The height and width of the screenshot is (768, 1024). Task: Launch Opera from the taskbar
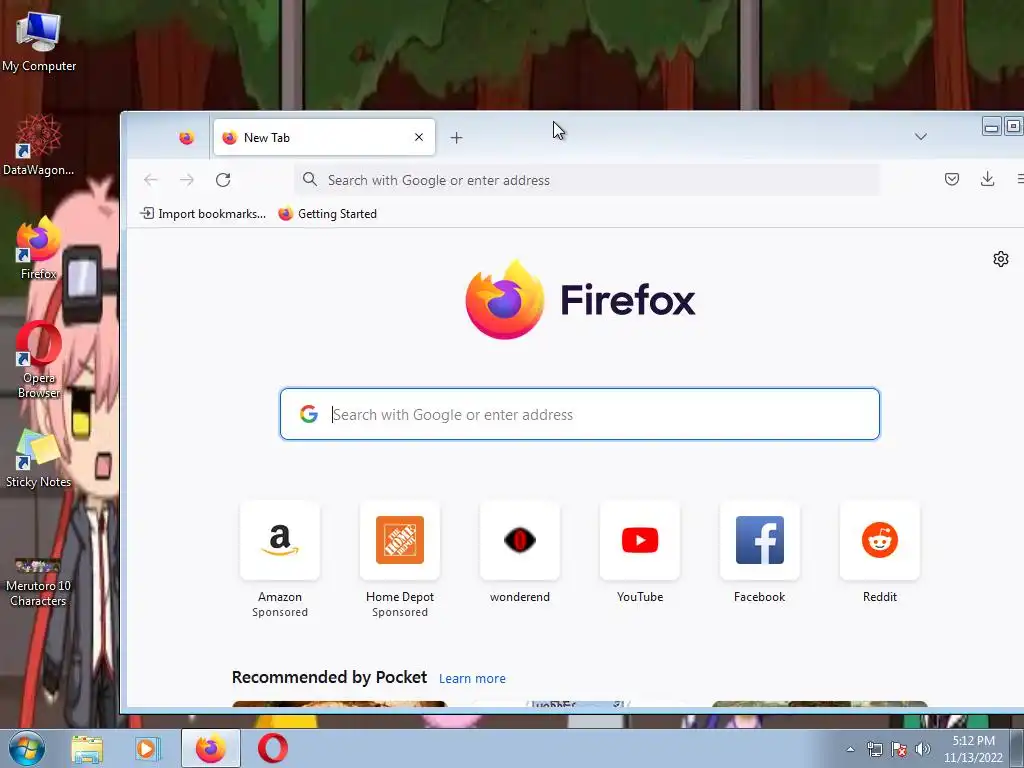272,748
